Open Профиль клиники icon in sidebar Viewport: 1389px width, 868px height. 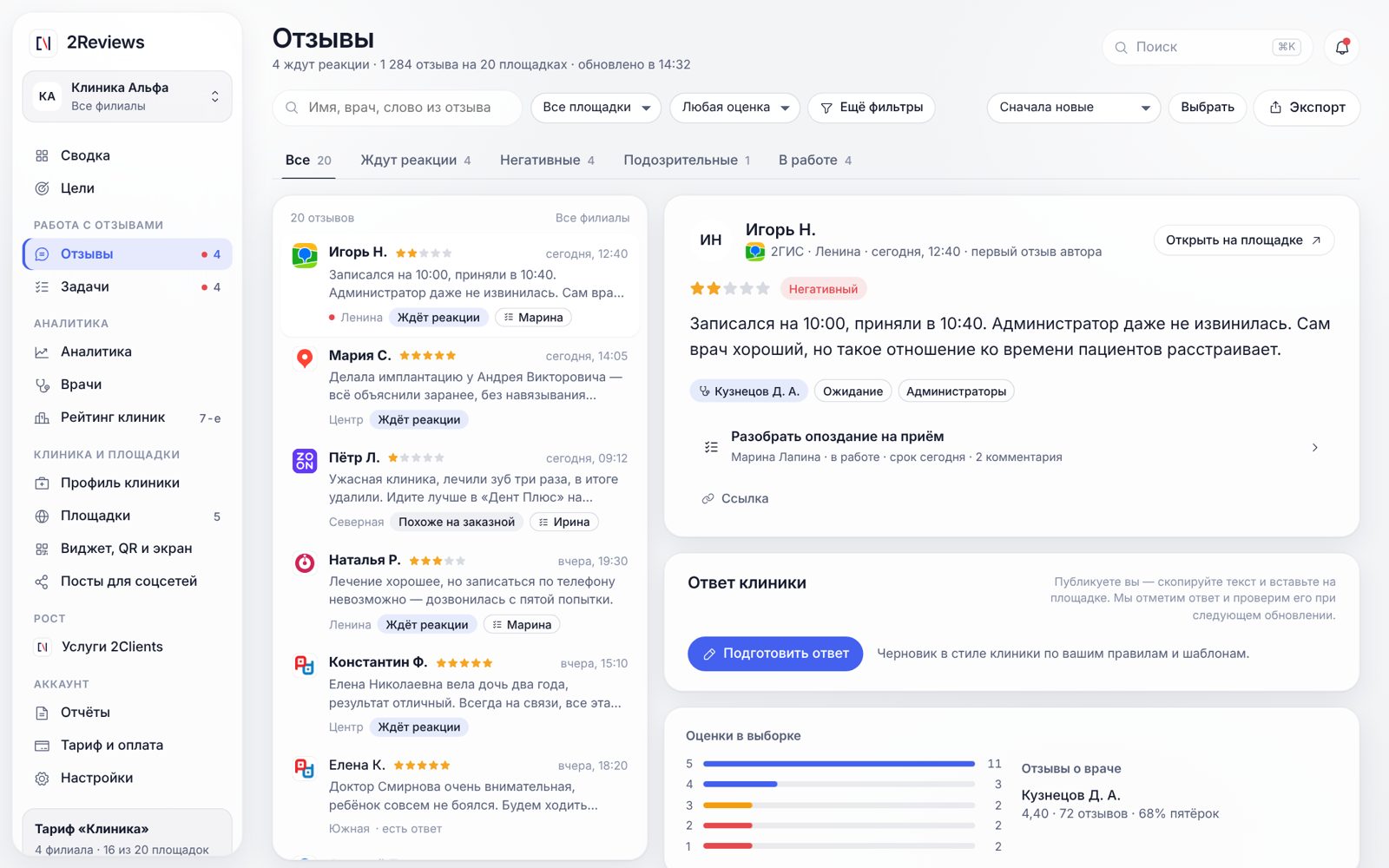click(x=42, y=483)
